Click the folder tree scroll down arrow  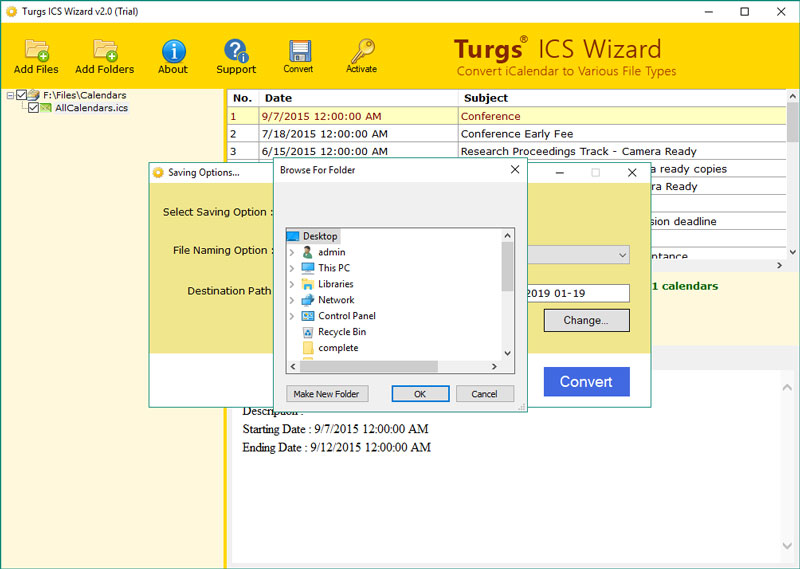[507, 353]
